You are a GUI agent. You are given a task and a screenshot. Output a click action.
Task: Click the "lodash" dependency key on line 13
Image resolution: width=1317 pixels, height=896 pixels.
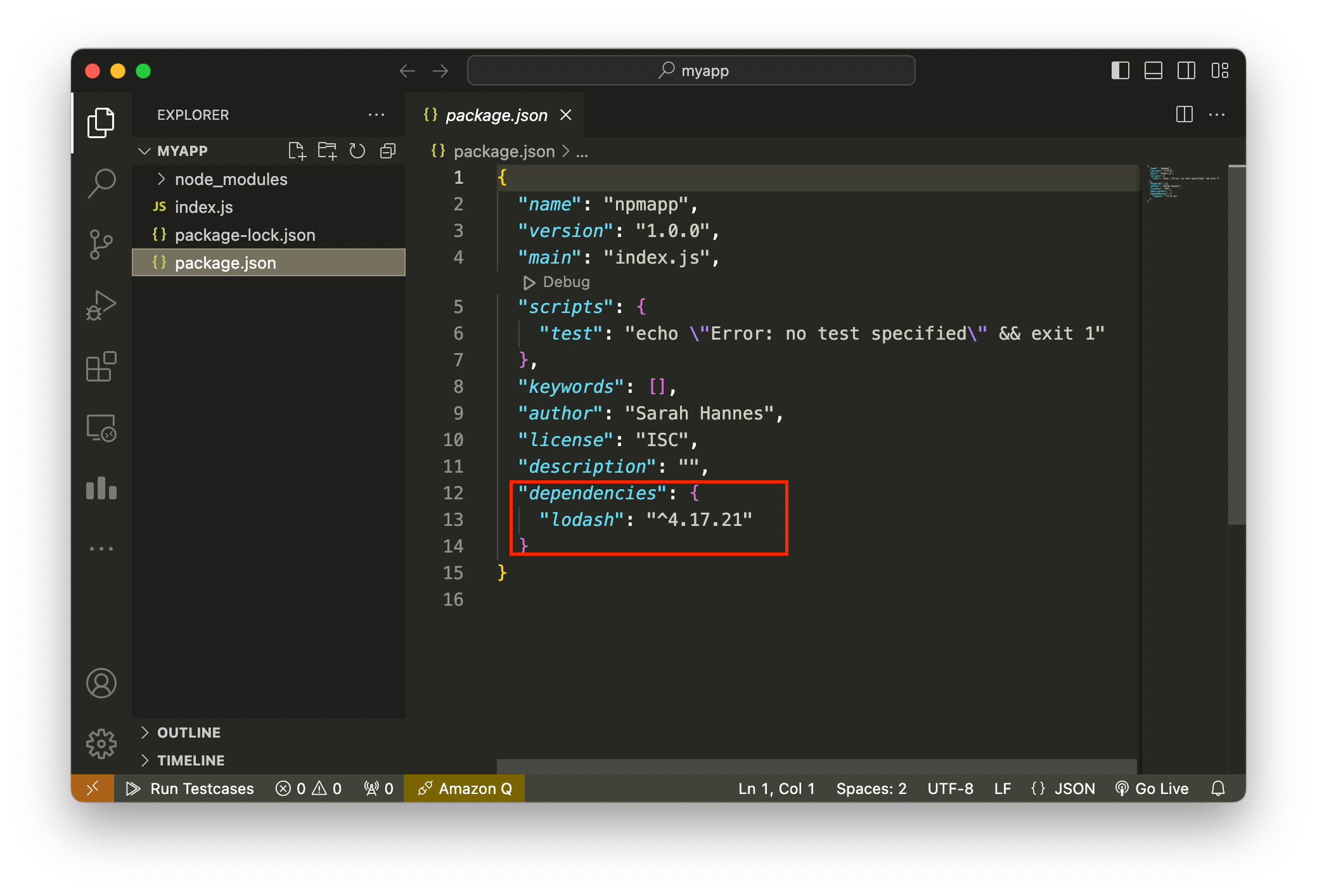pyautogui.click(x=582, y=520)
